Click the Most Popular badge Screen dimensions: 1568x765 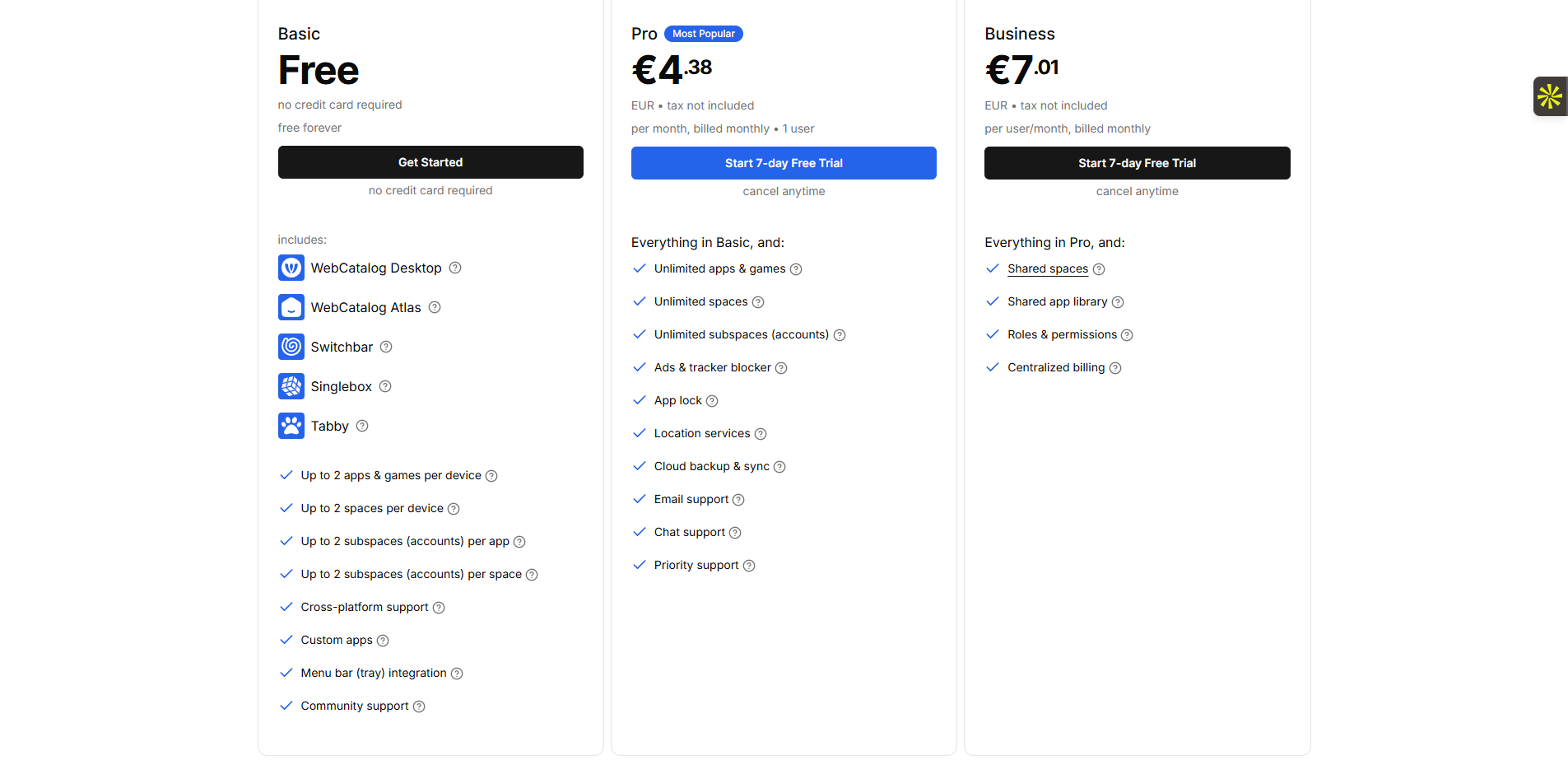point(704,34)
